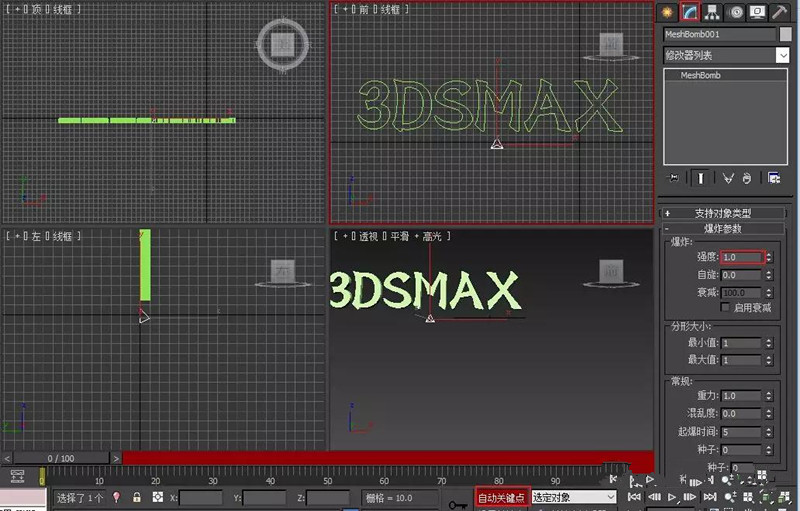Click the perspective viewport ViewCube

point(611,273)
